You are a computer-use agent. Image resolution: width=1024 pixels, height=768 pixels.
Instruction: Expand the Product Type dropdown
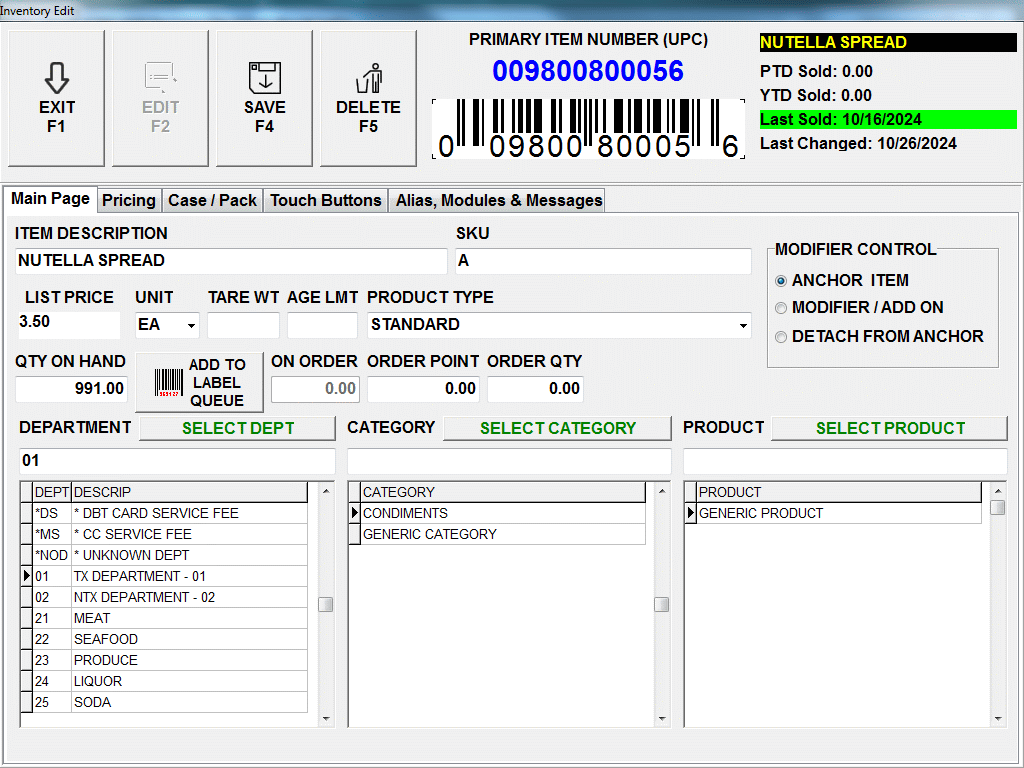(x=743, y=326)
